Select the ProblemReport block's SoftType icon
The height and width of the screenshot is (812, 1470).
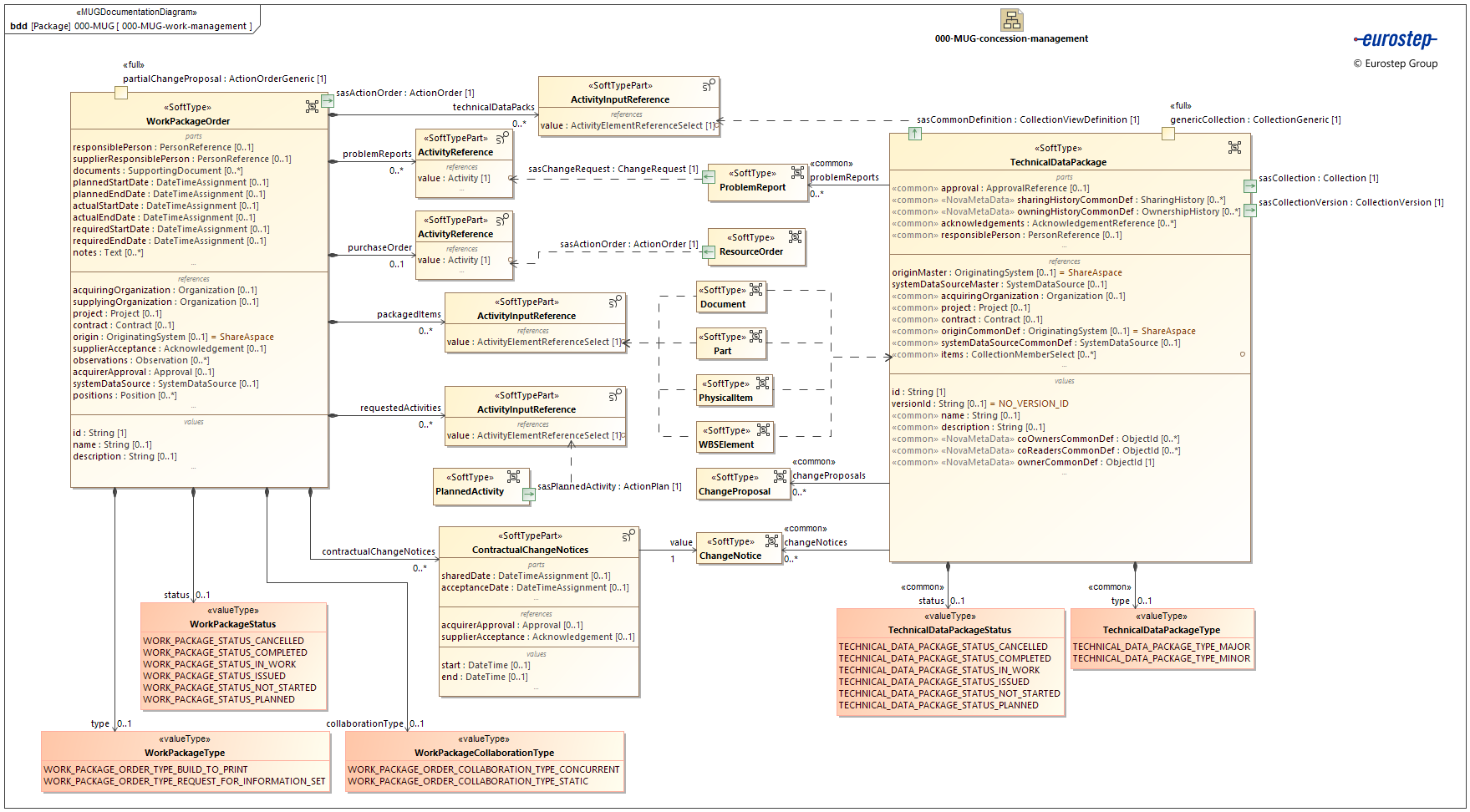[797, 173]
